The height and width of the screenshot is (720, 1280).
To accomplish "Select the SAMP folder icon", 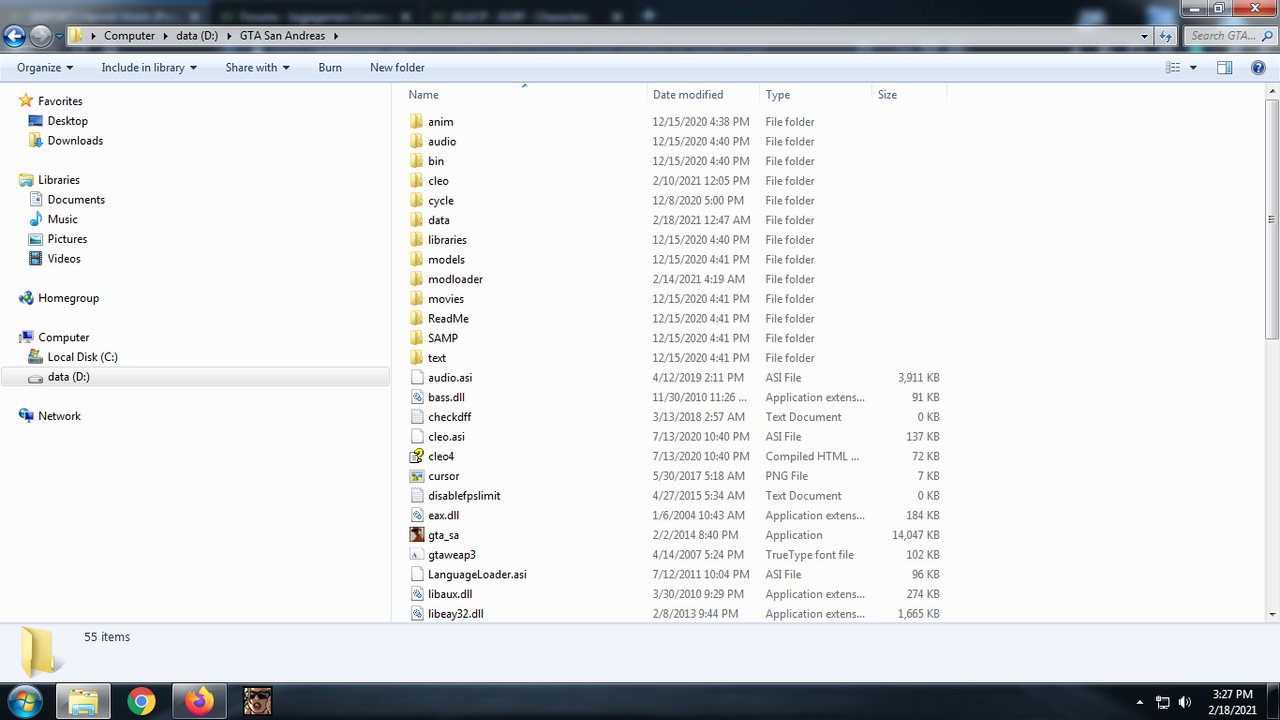I will click(x=417, y=338).
